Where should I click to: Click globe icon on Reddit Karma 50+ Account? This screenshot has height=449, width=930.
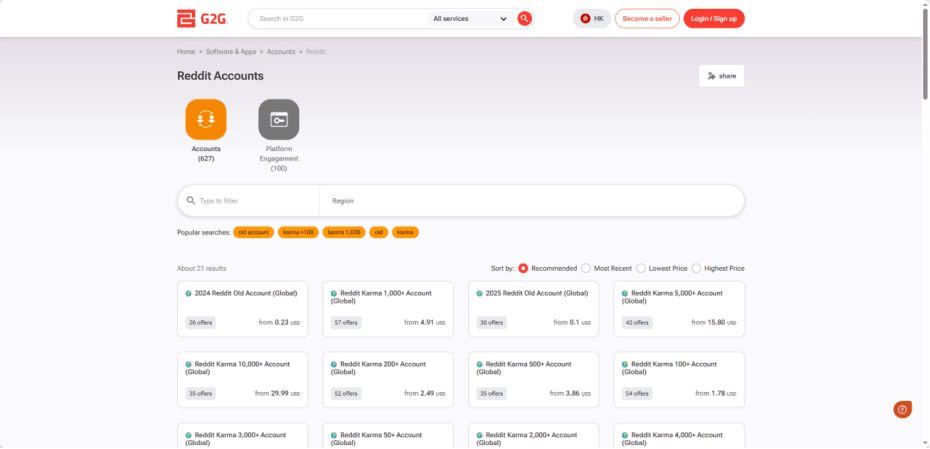point(334,435)
